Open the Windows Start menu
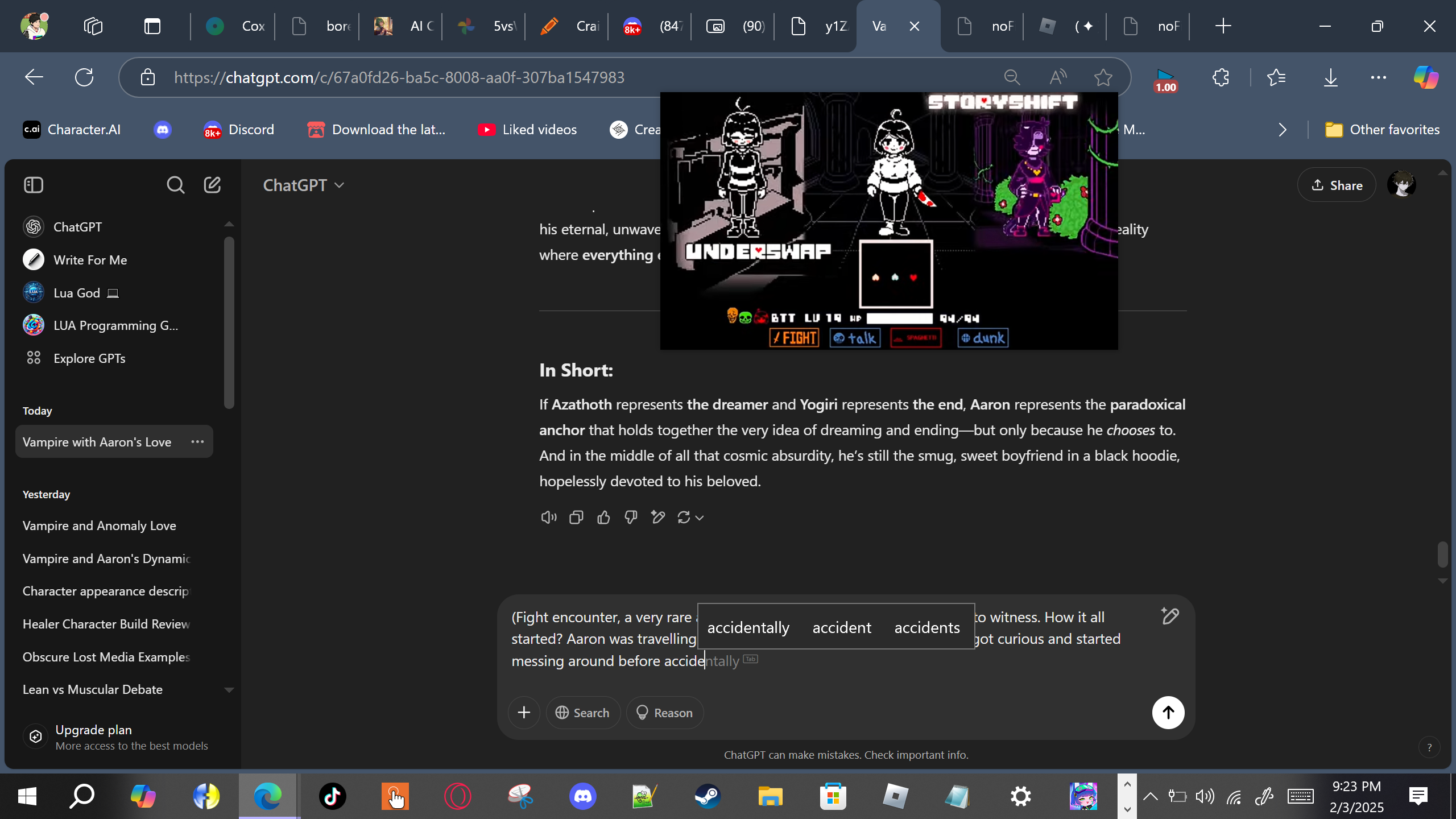Image resolution: width=1456 pixels, height=819 pixels. pos(27,796)
